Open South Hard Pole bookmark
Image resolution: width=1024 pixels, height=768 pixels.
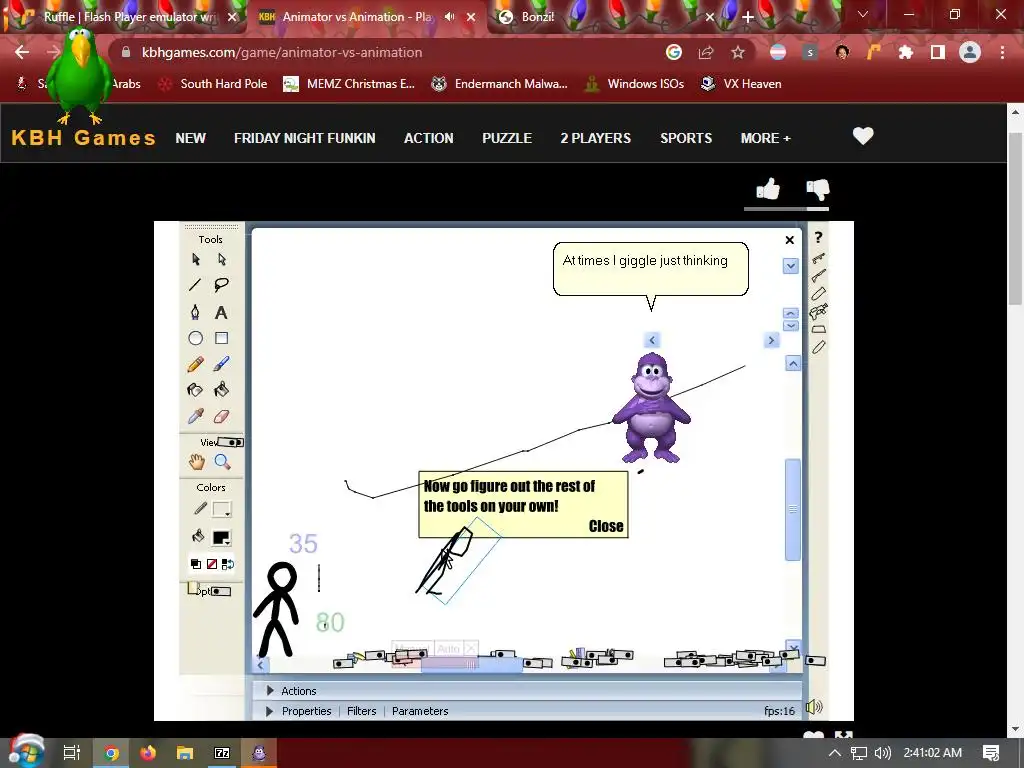(214, 84)
